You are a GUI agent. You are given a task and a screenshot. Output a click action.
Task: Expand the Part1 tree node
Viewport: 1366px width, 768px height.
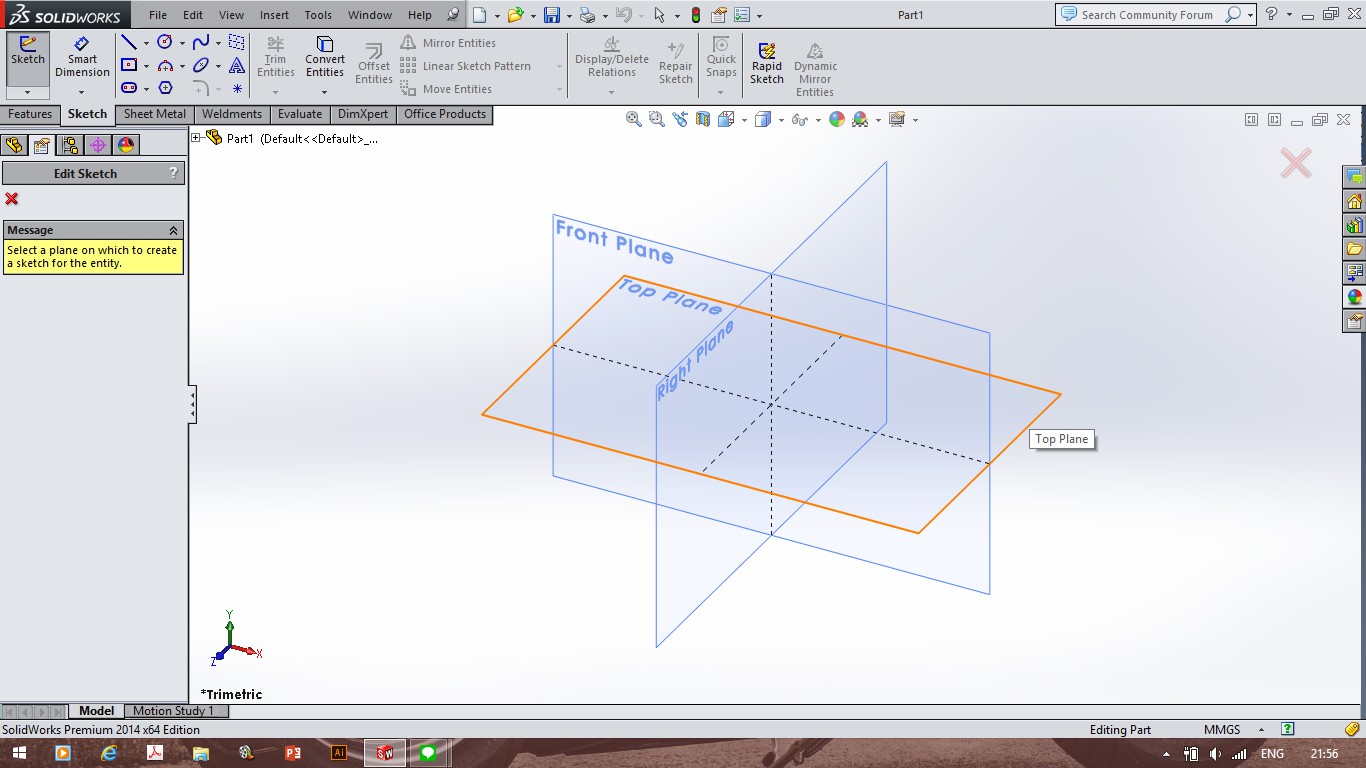196,138
